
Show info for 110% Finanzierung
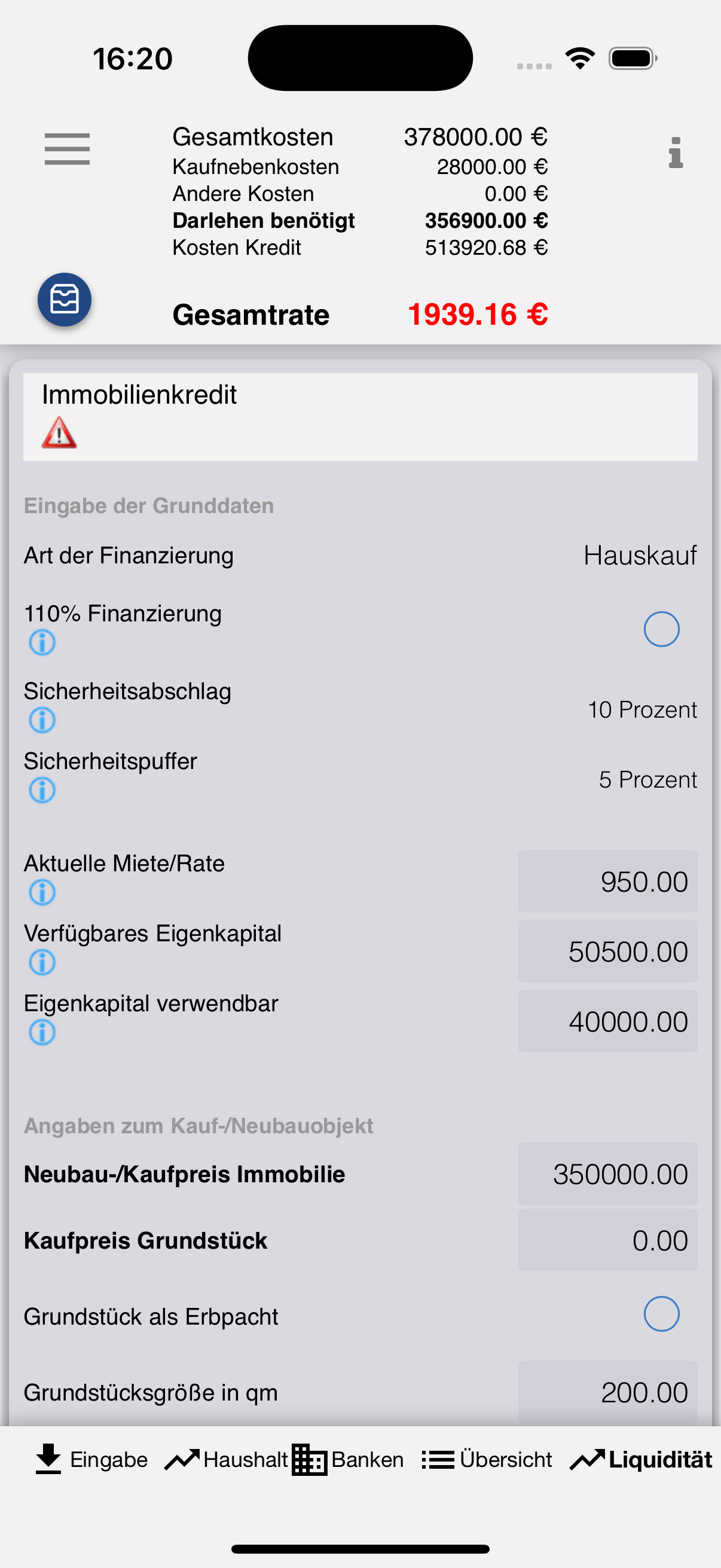(42, 642)
